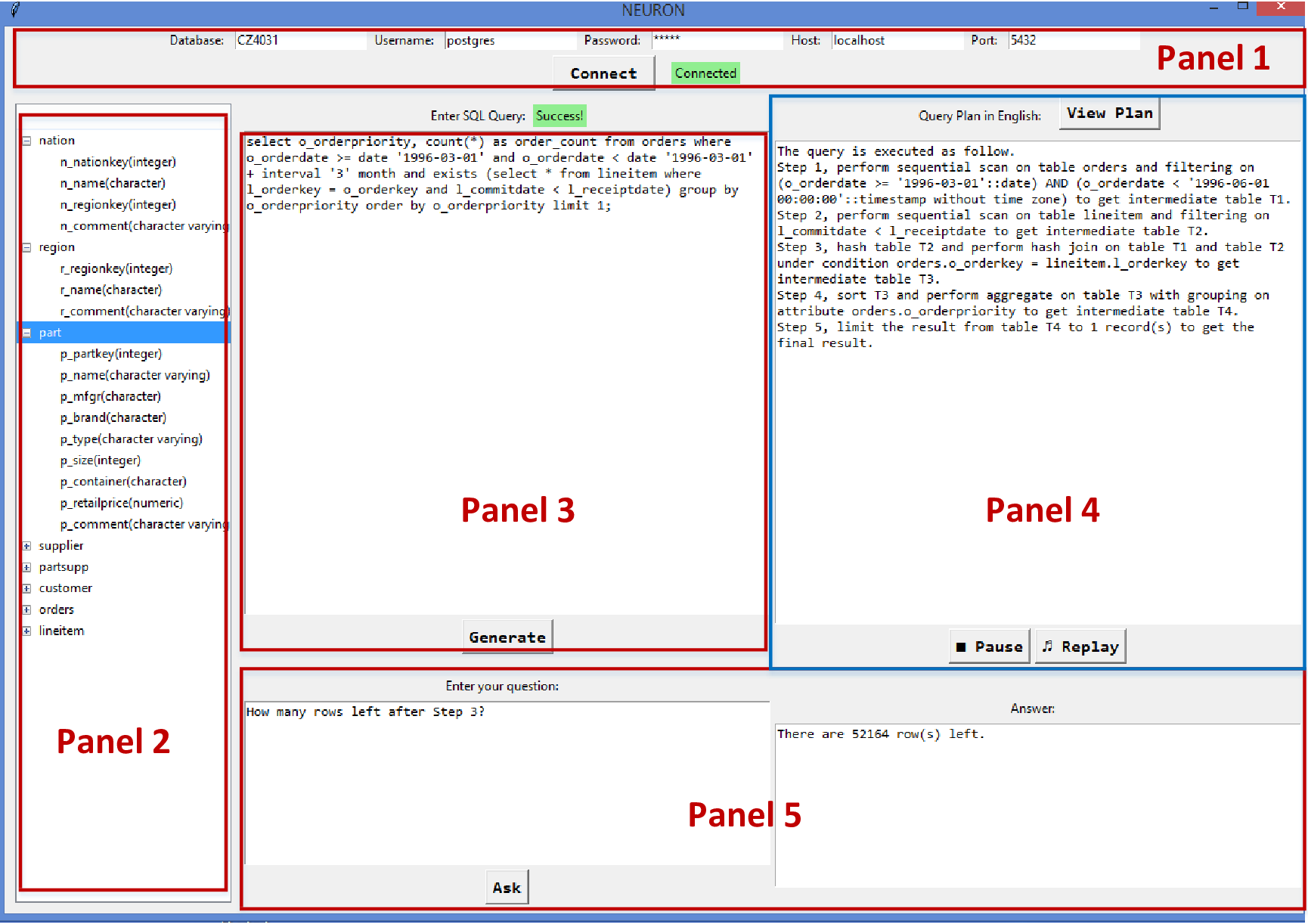
Task: Expand the customer table node
Action: (26, 588)
